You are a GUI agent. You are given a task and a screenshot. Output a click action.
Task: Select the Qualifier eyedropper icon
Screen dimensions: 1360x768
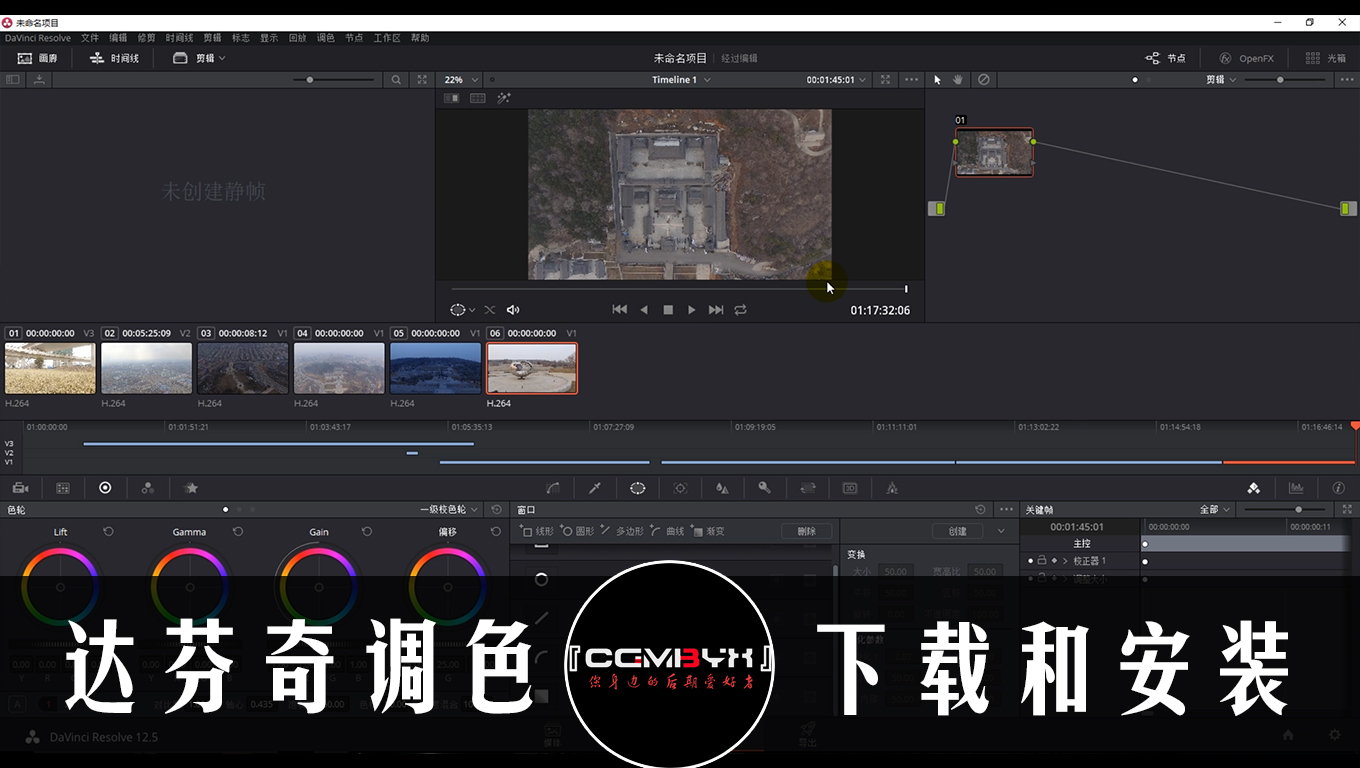[x=595, y=488]
